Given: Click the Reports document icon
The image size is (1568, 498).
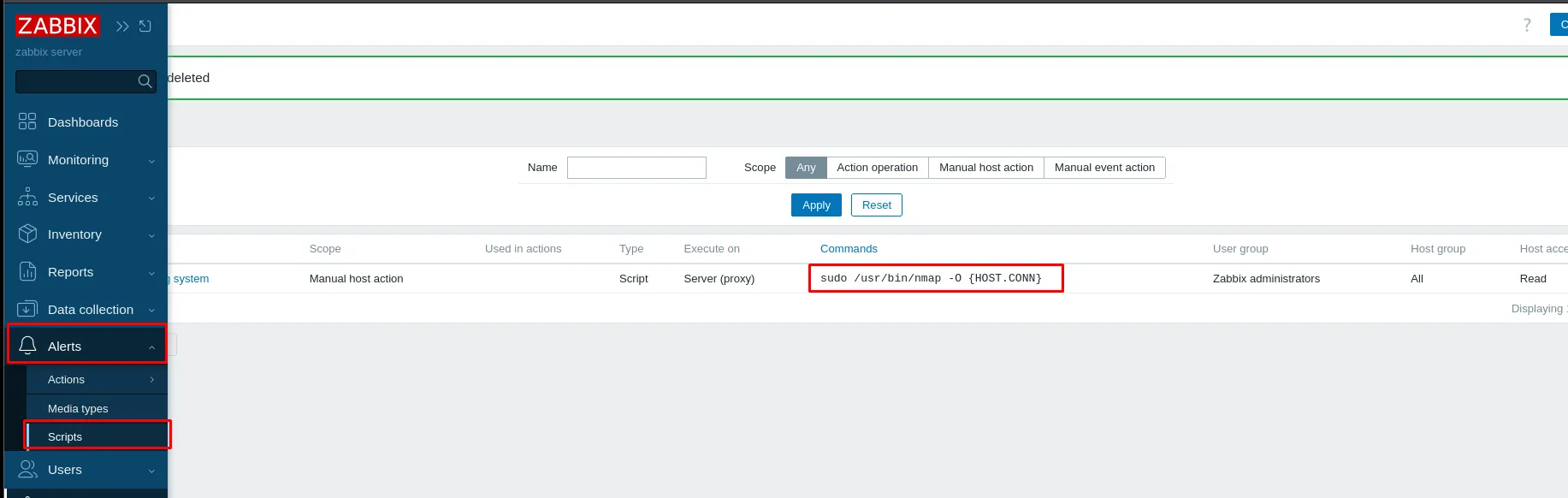Looking at the screenshot, I should [x=27, y=271].
